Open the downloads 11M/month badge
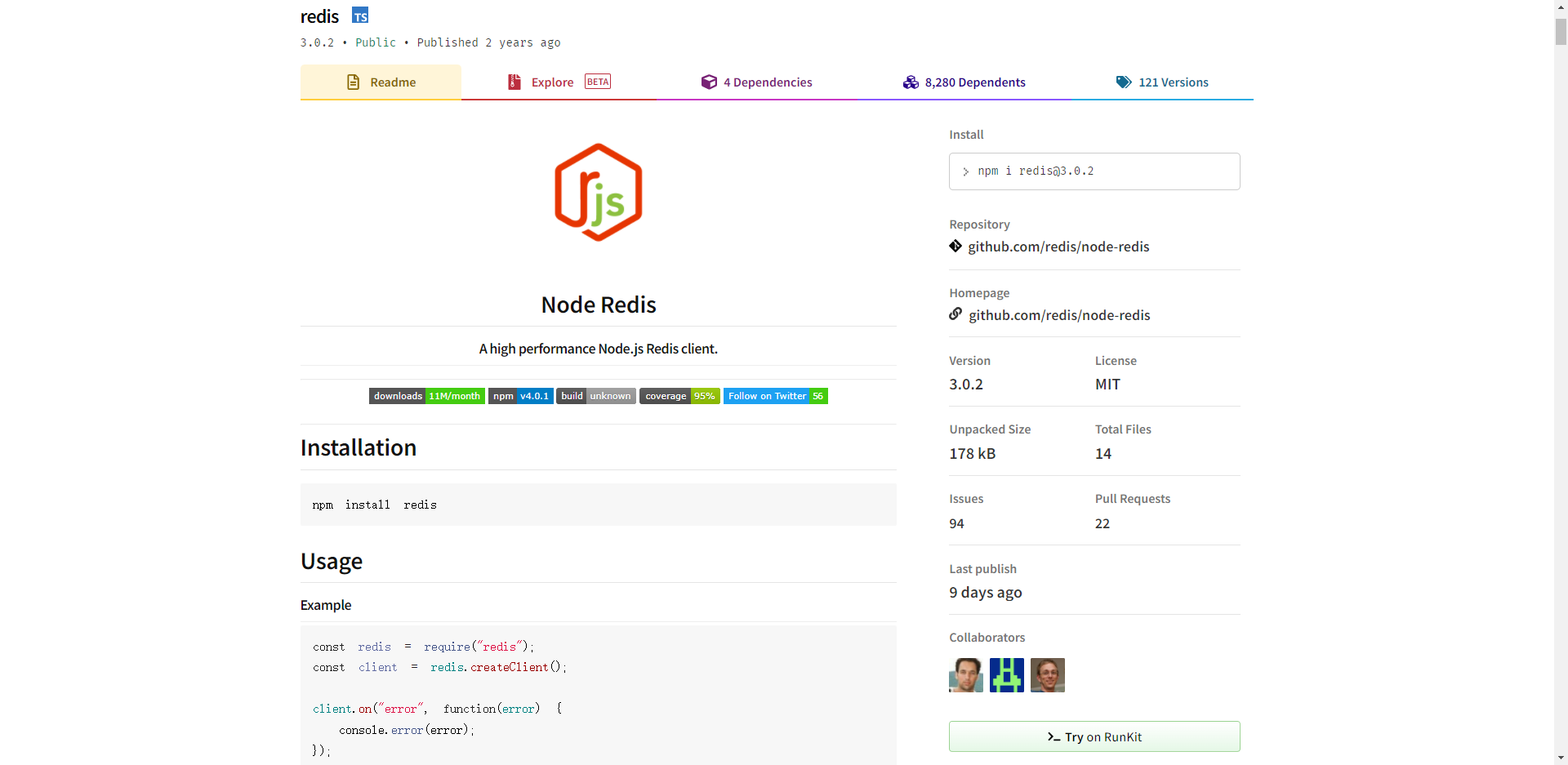The height and width of the screenshot is (765, 1568). coord(427,396)
